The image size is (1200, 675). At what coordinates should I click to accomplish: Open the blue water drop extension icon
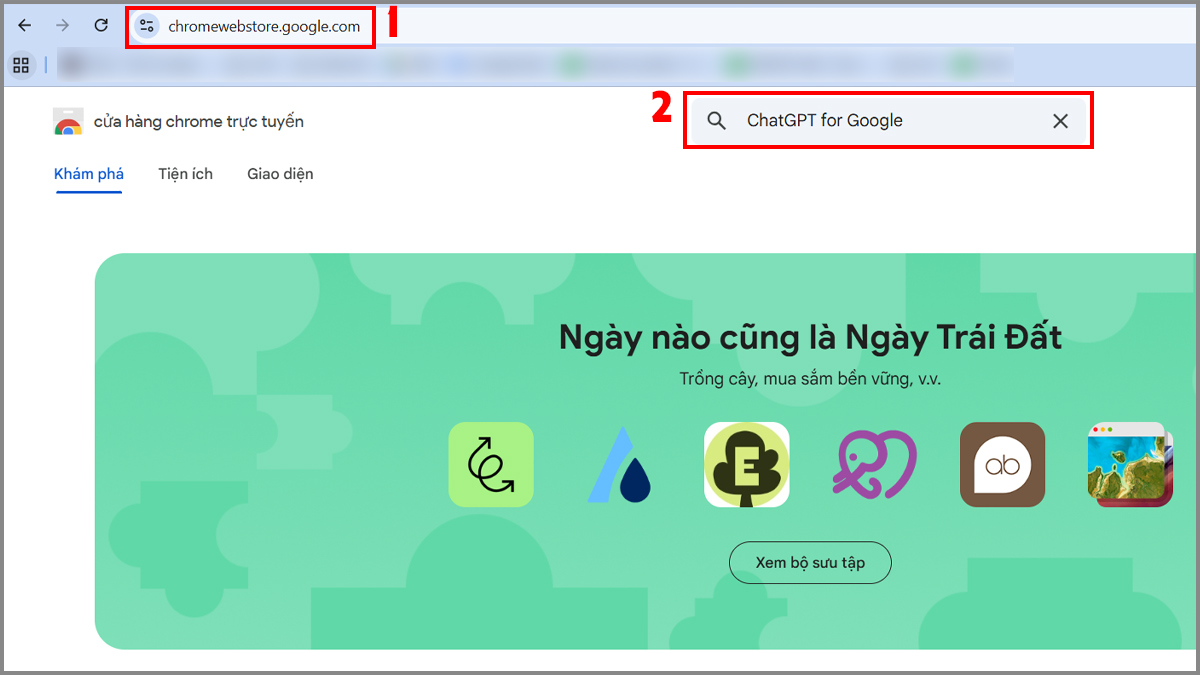(619, 464)
